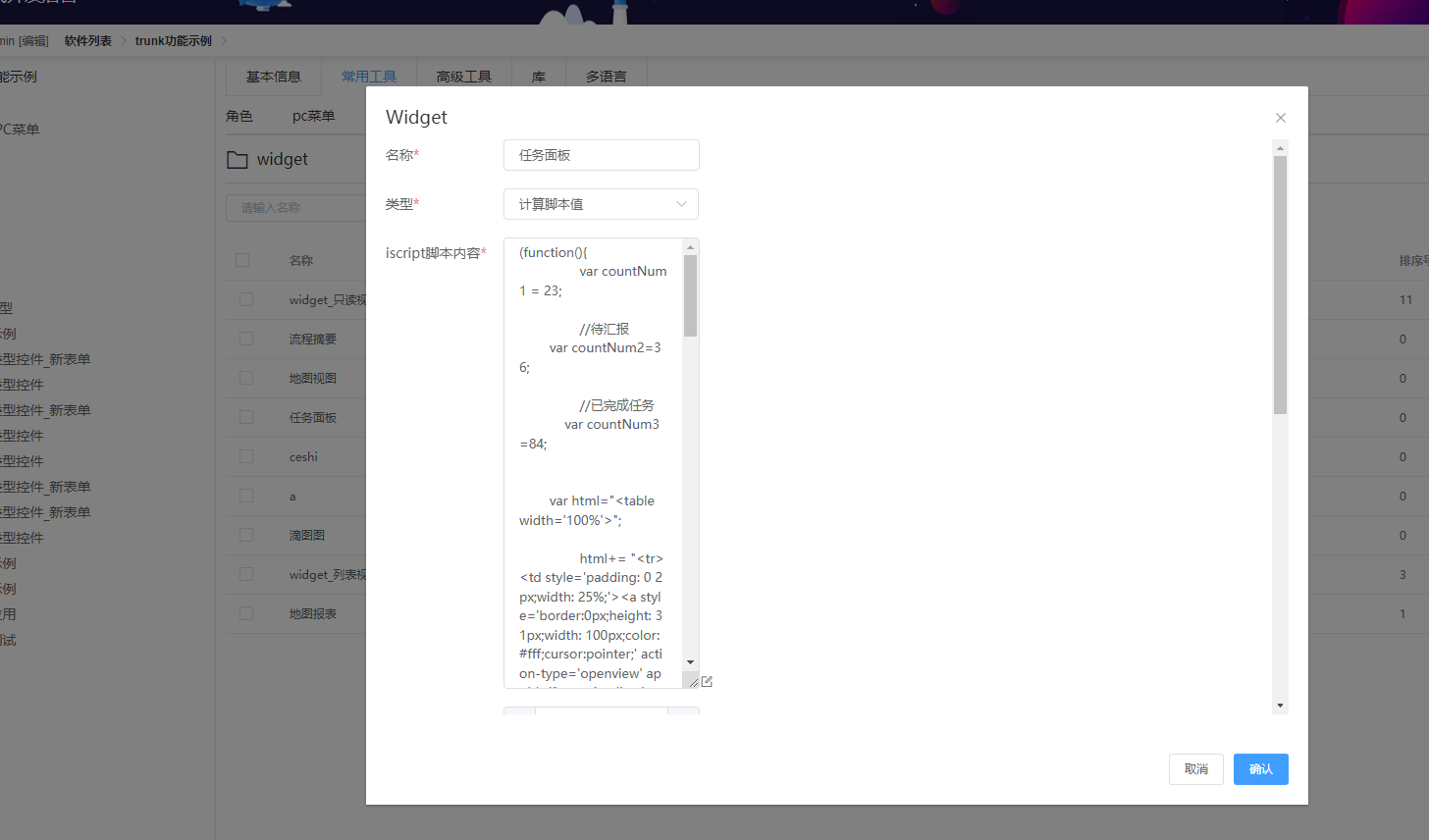Image resolution: width=1429 pixels, height=840 pixels.
Task: Click trunk功能示例 breadcrumb link
Action: pyautogui.click(x=174, y=40)
